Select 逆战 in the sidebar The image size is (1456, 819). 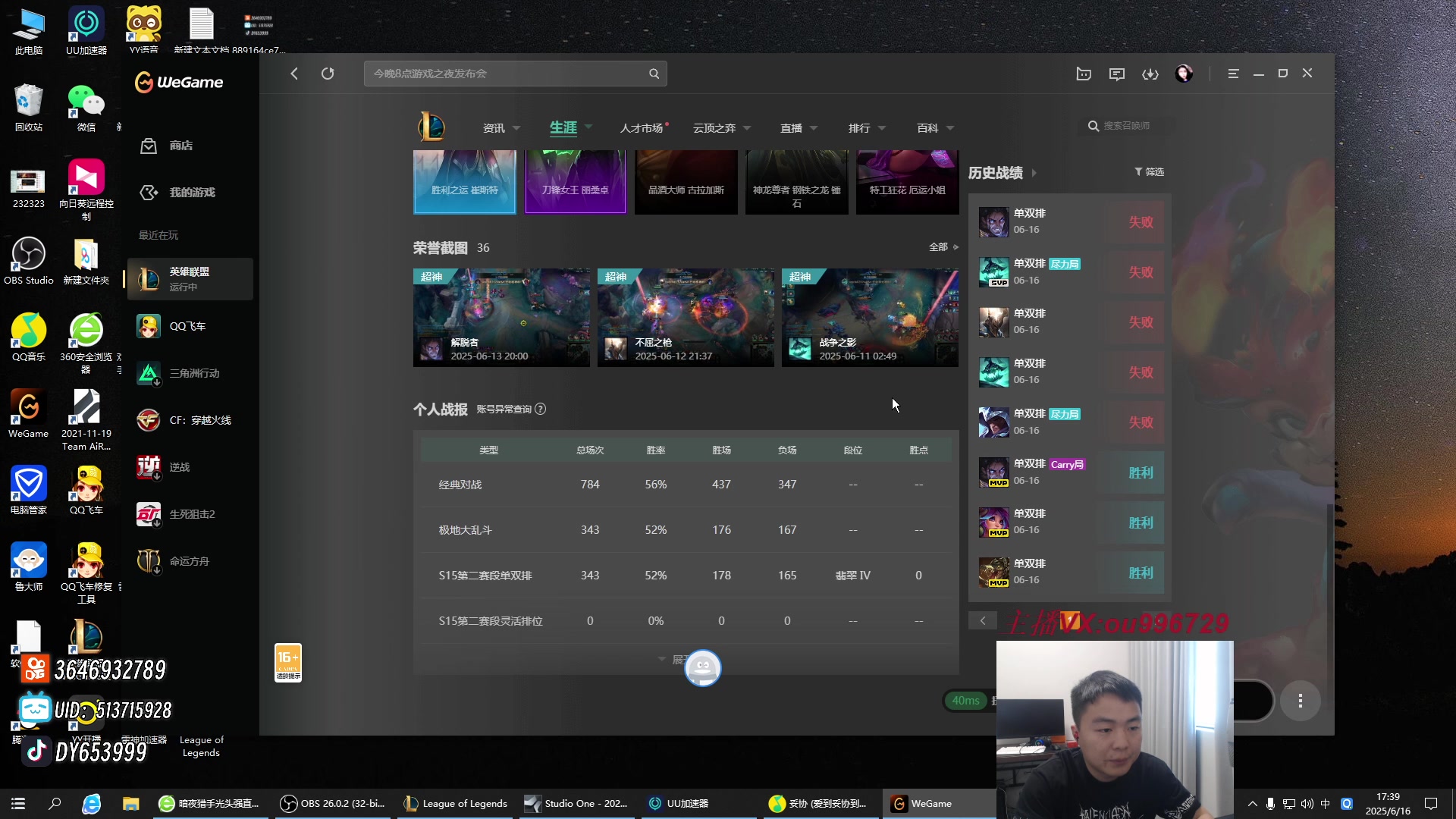point(190,467)
